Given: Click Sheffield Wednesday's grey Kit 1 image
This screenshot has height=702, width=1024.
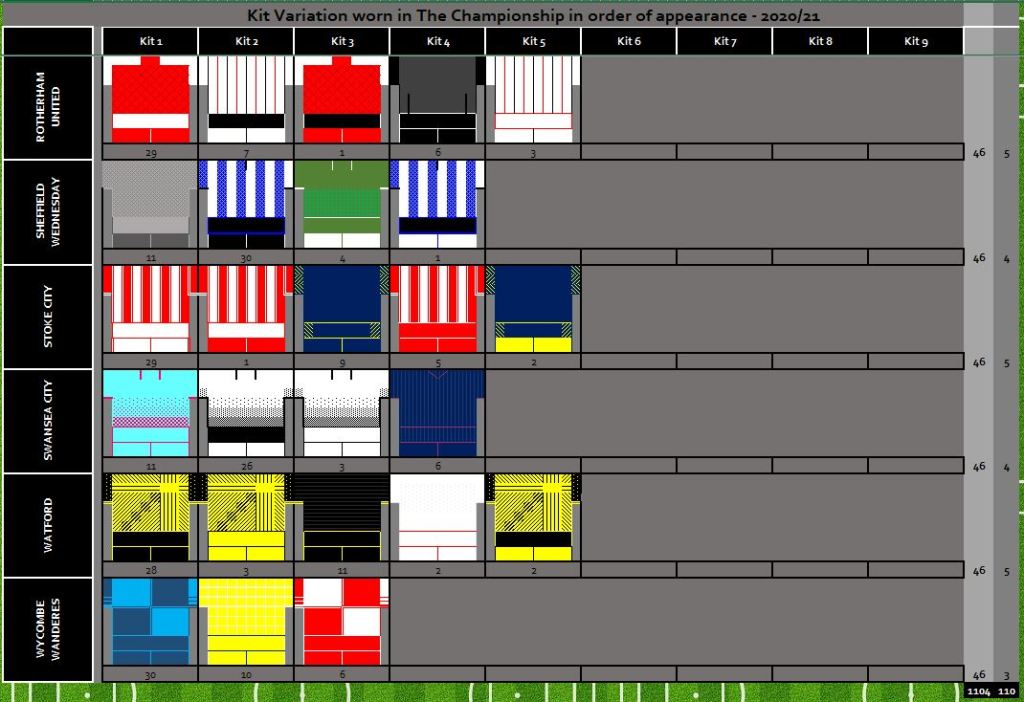Looking at the screenshot, I should click(x=149, y=204).
